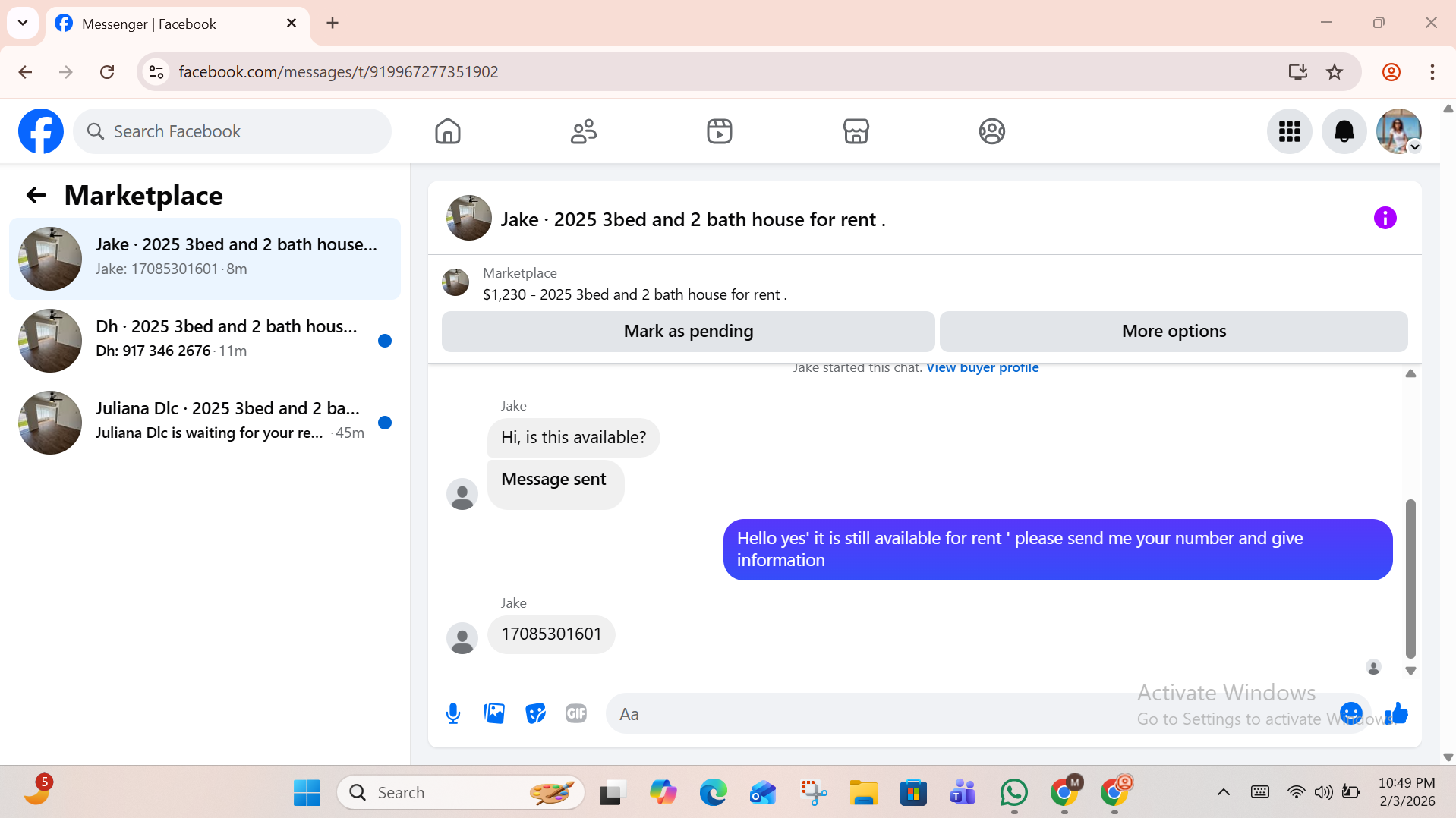View site information icon in address bar
The image size is (1456, 818).
tap(156, 72)
